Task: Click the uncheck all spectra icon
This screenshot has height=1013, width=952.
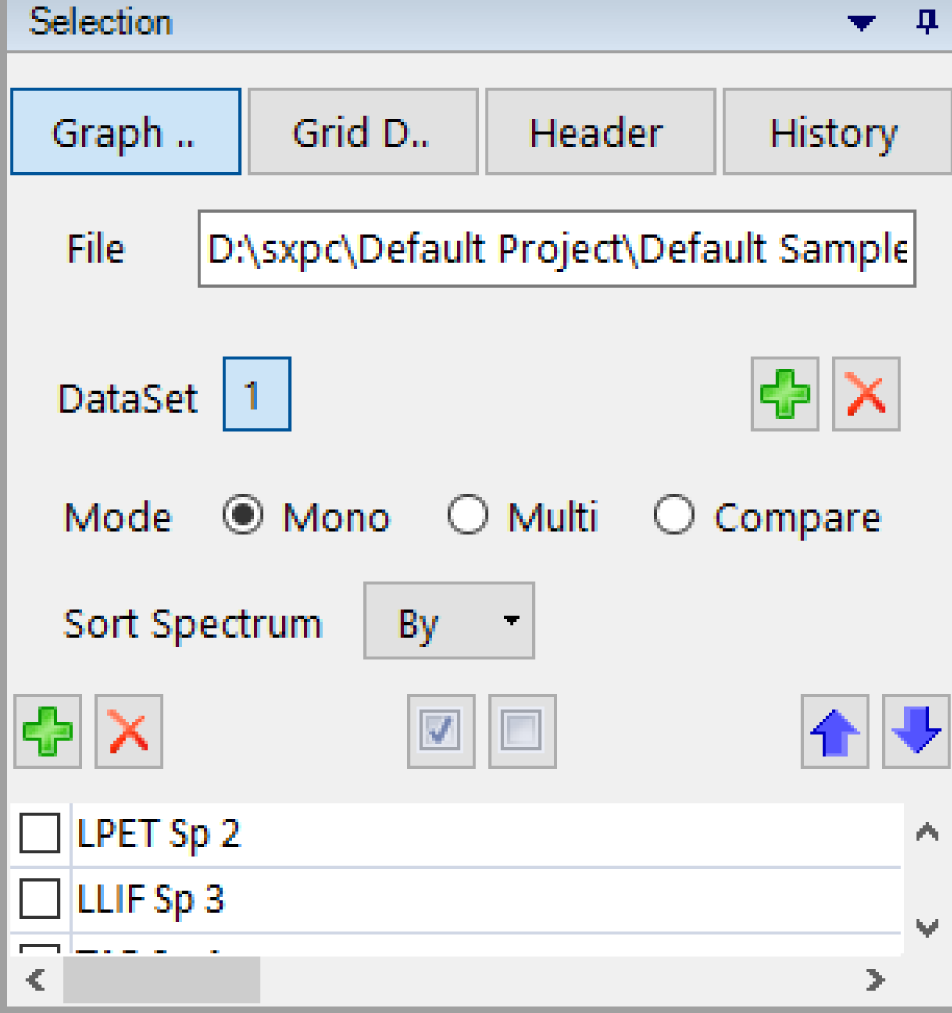Action: [x=522, y=731]
